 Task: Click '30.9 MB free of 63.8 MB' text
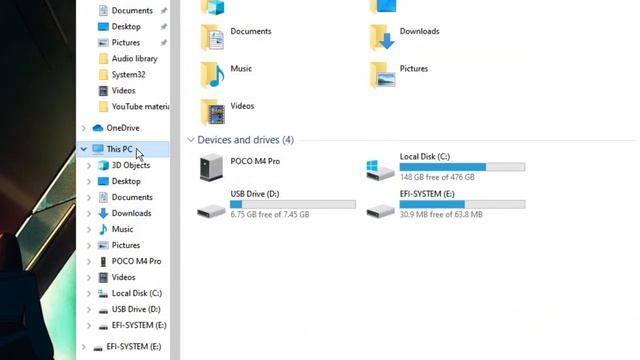coord(441,214)
